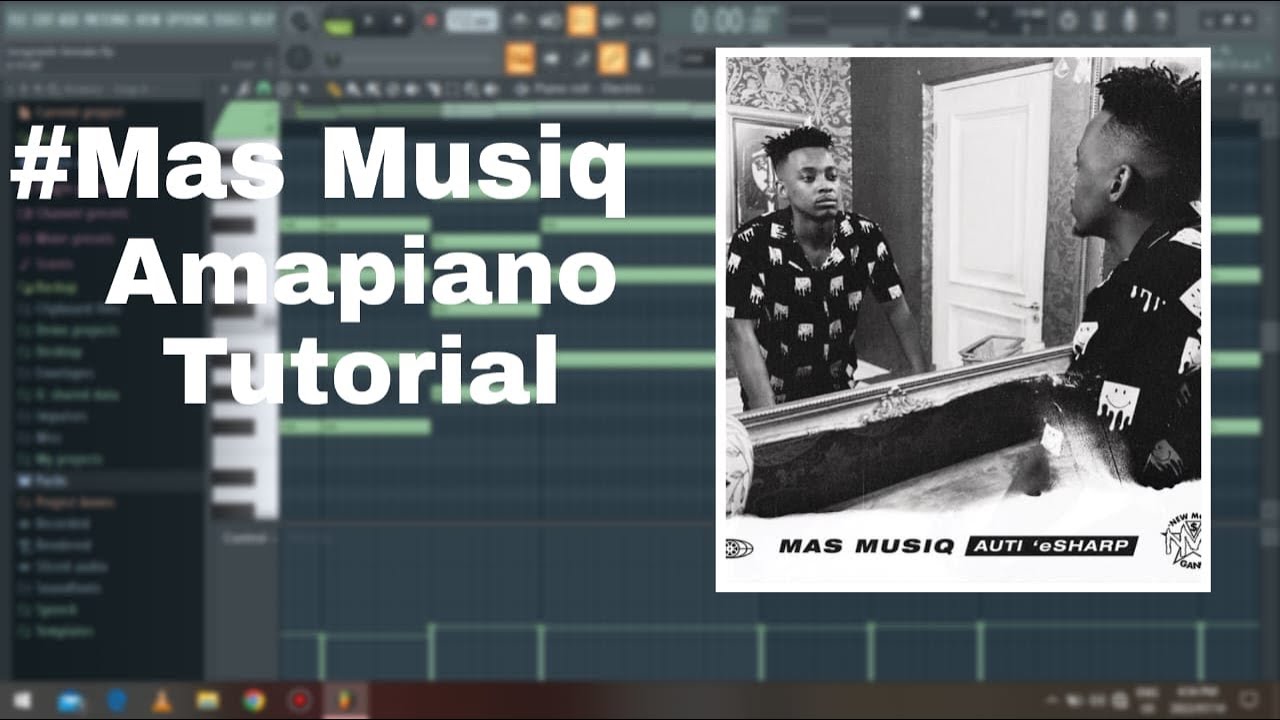
Task: Open the HELP menu
Action: pyautogui.click(x=263, y=19)
